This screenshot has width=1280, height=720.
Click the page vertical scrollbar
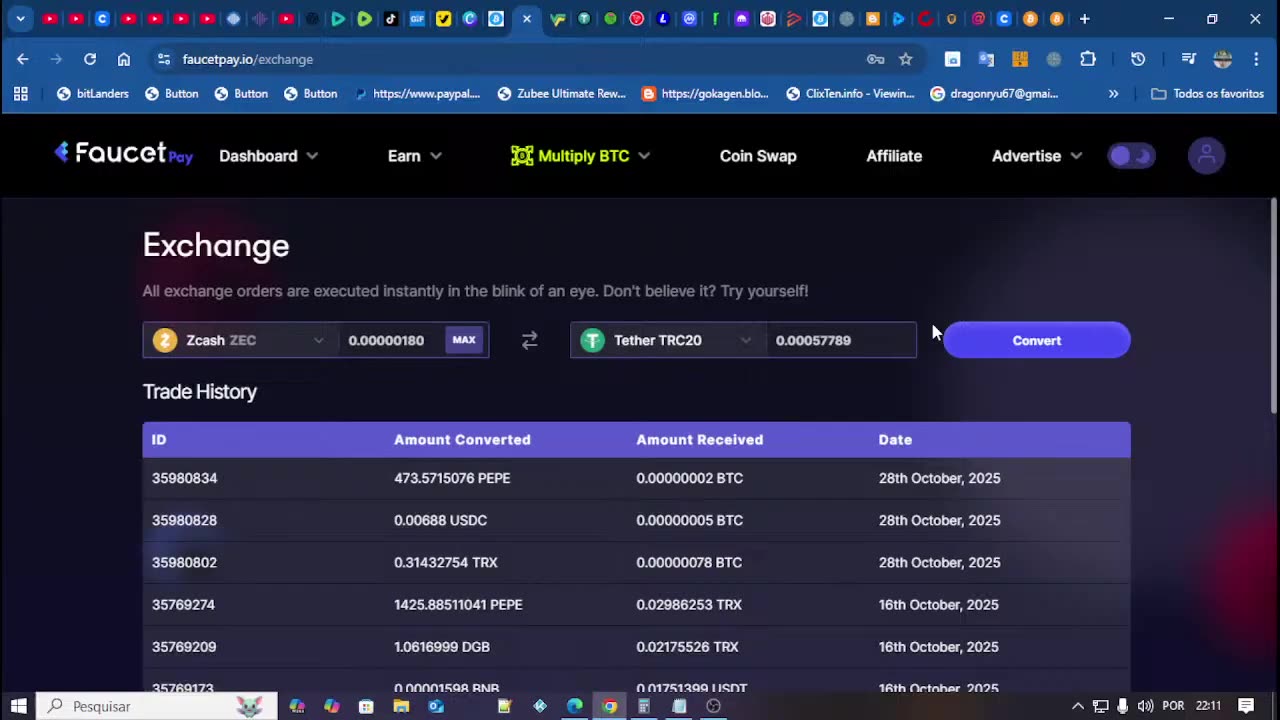pyautogui.click(x=1273, y=305)
